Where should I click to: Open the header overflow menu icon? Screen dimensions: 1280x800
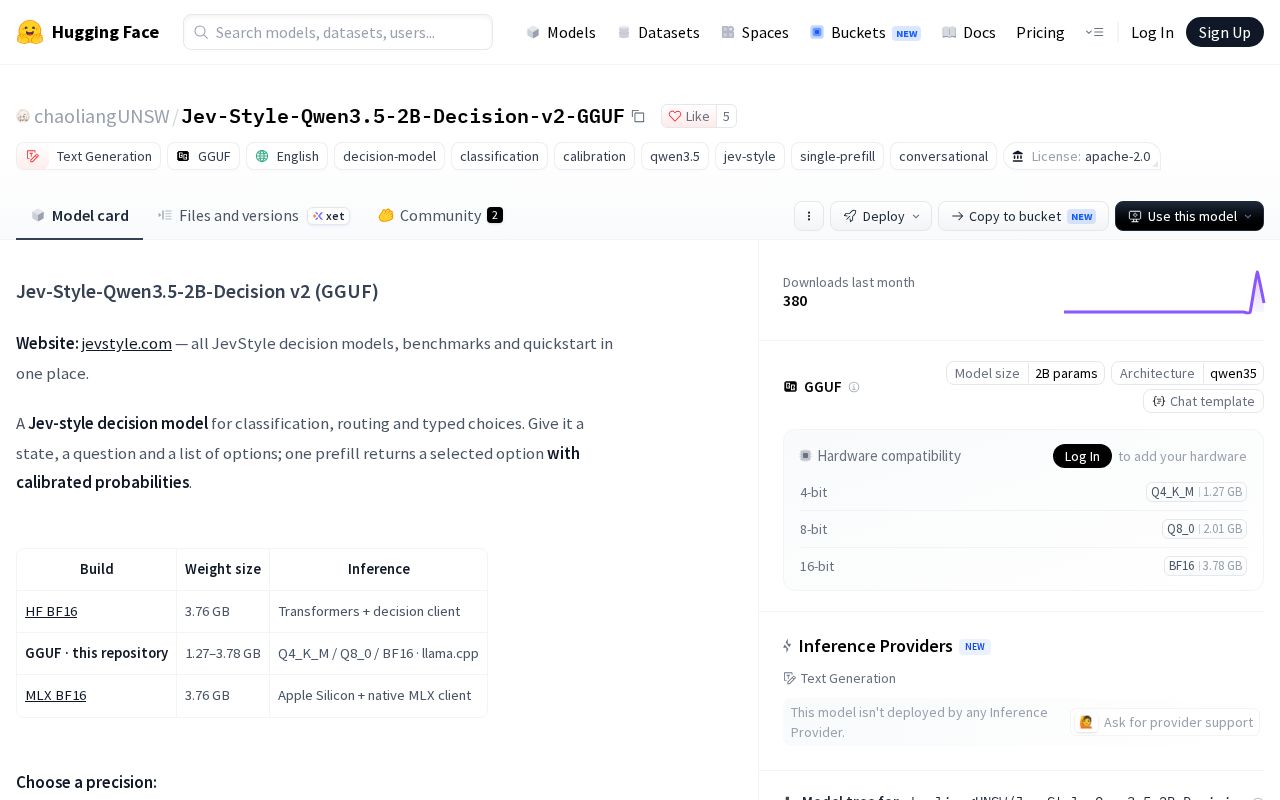[x=1094, y=32]
